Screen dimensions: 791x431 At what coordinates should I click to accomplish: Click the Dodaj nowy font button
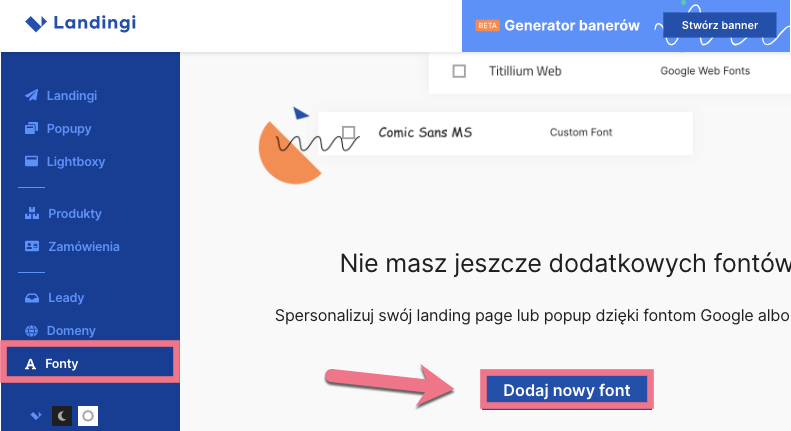point(567,390)
